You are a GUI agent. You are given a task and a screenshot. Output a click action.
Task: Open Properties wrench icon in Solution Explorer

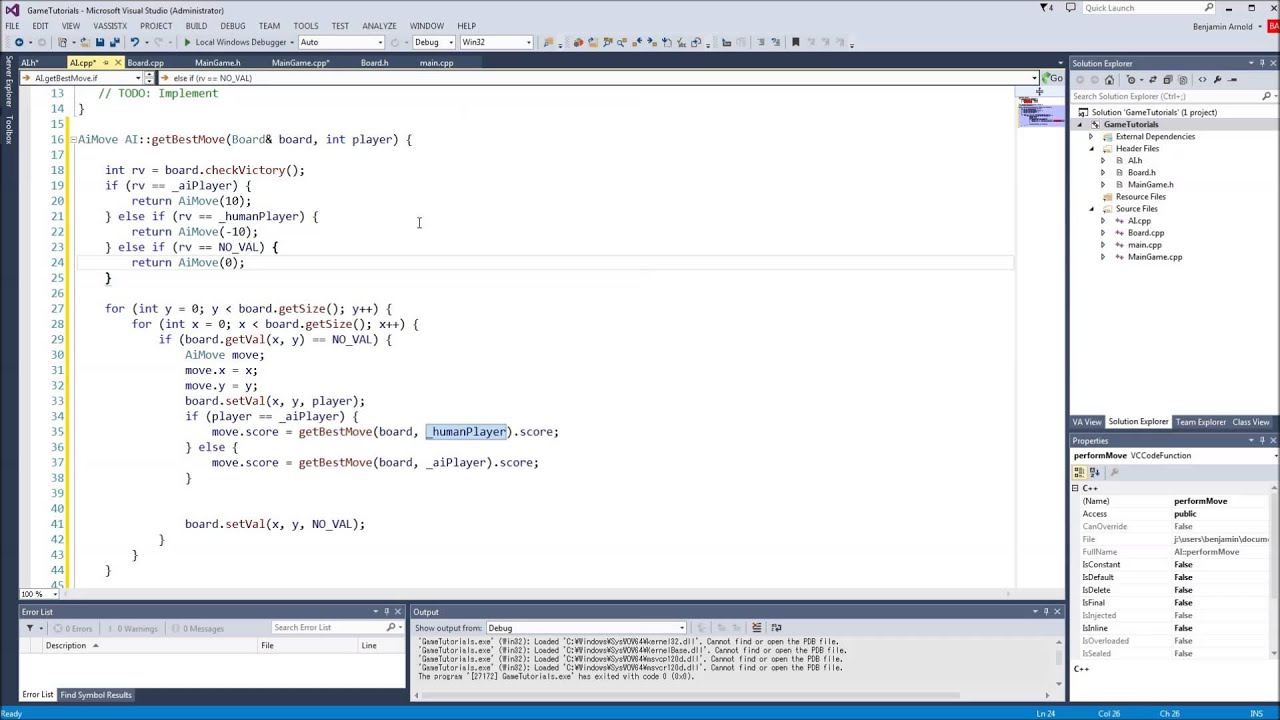coord(1217,80)
